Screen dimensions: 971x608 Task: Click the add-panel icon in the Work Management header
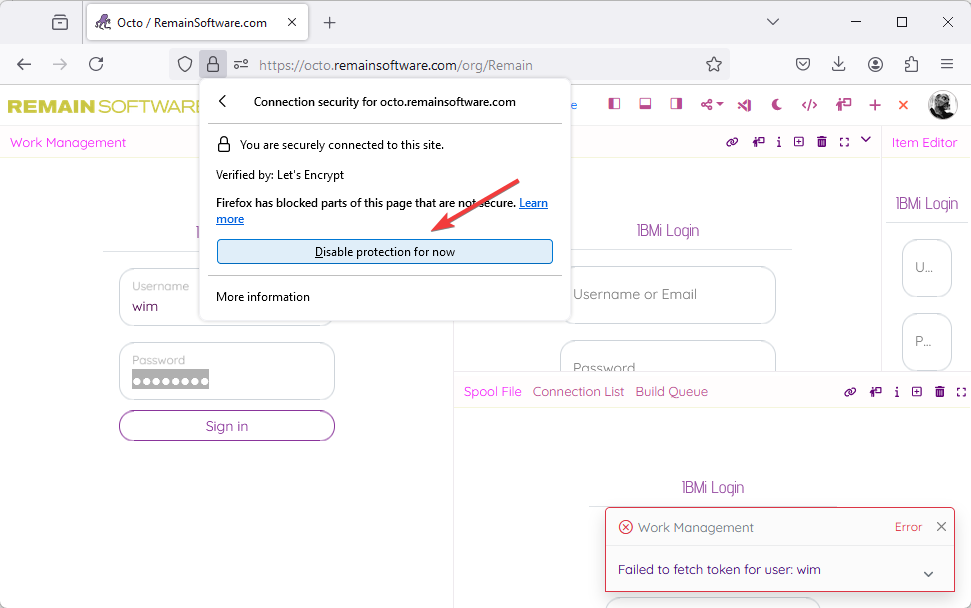[799, 142]
